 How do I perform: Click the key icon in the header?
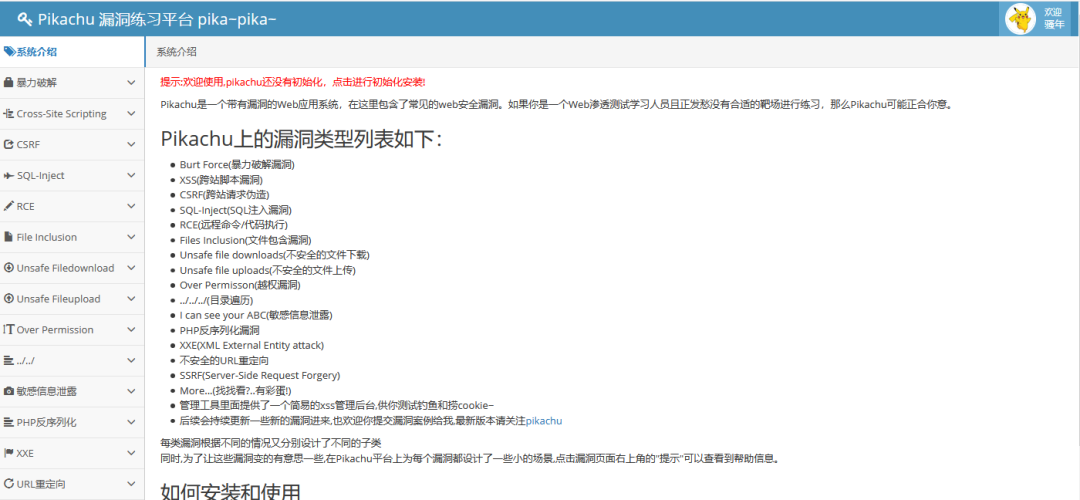point(25,19)
